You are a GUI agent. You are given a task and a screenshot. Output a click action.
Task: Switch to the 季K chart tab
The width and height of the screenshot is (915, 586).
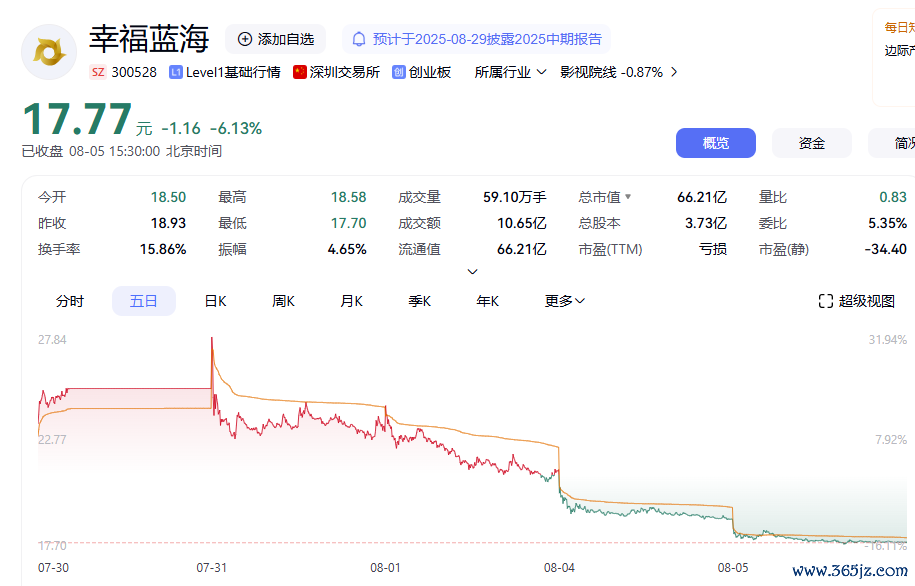point(420,301)
